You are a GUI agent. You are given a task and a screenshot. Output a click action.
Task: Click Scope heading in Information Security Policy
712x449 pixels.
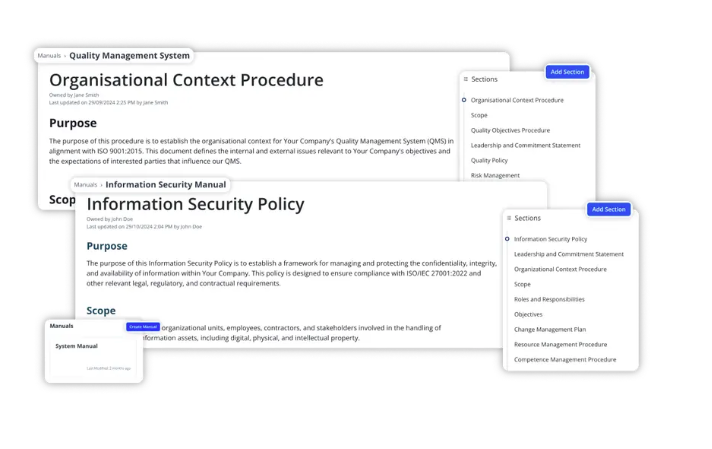coord(101,311)
